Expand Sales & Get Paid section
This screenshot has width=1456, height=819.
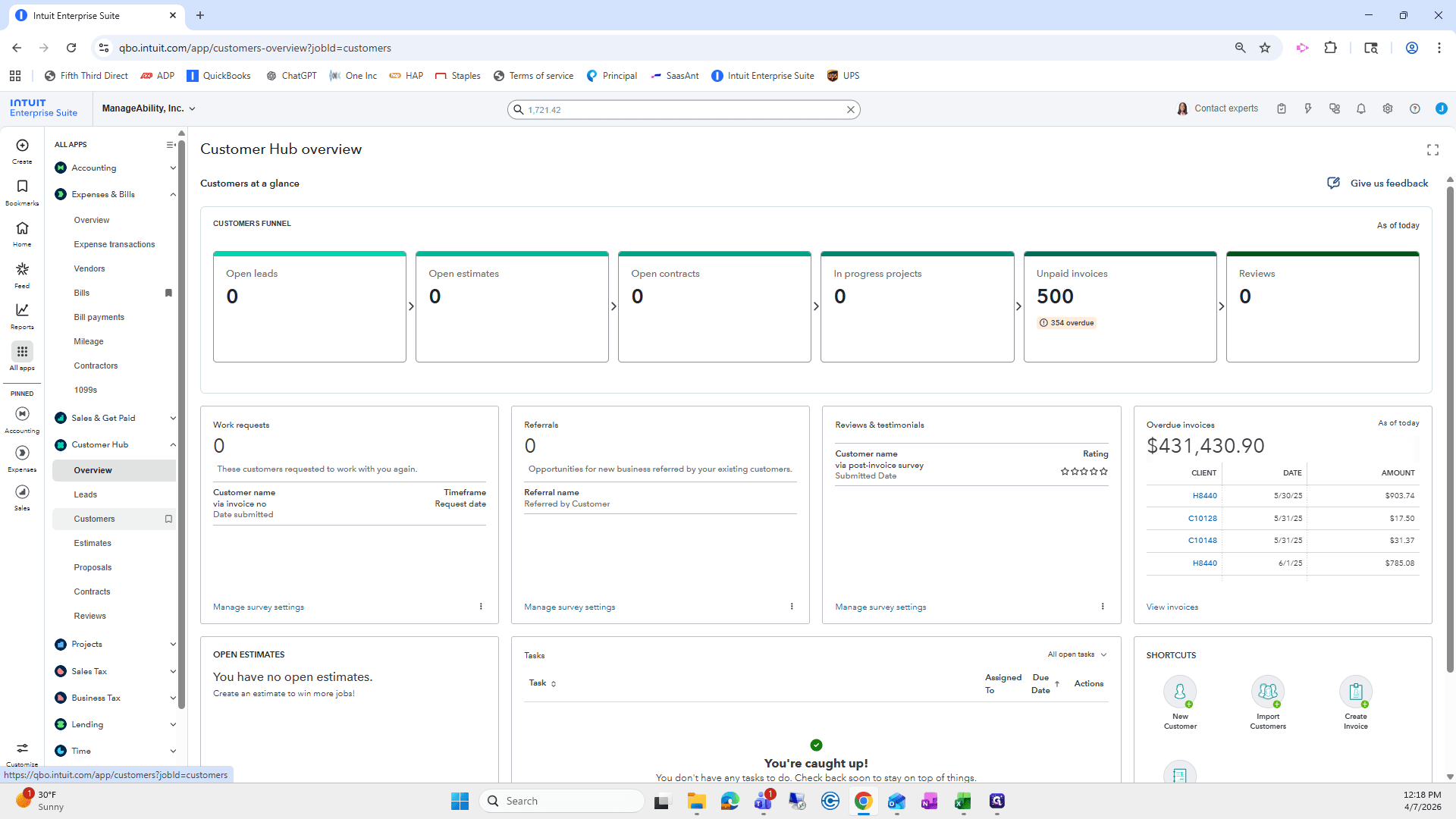[x=173, y=419]
